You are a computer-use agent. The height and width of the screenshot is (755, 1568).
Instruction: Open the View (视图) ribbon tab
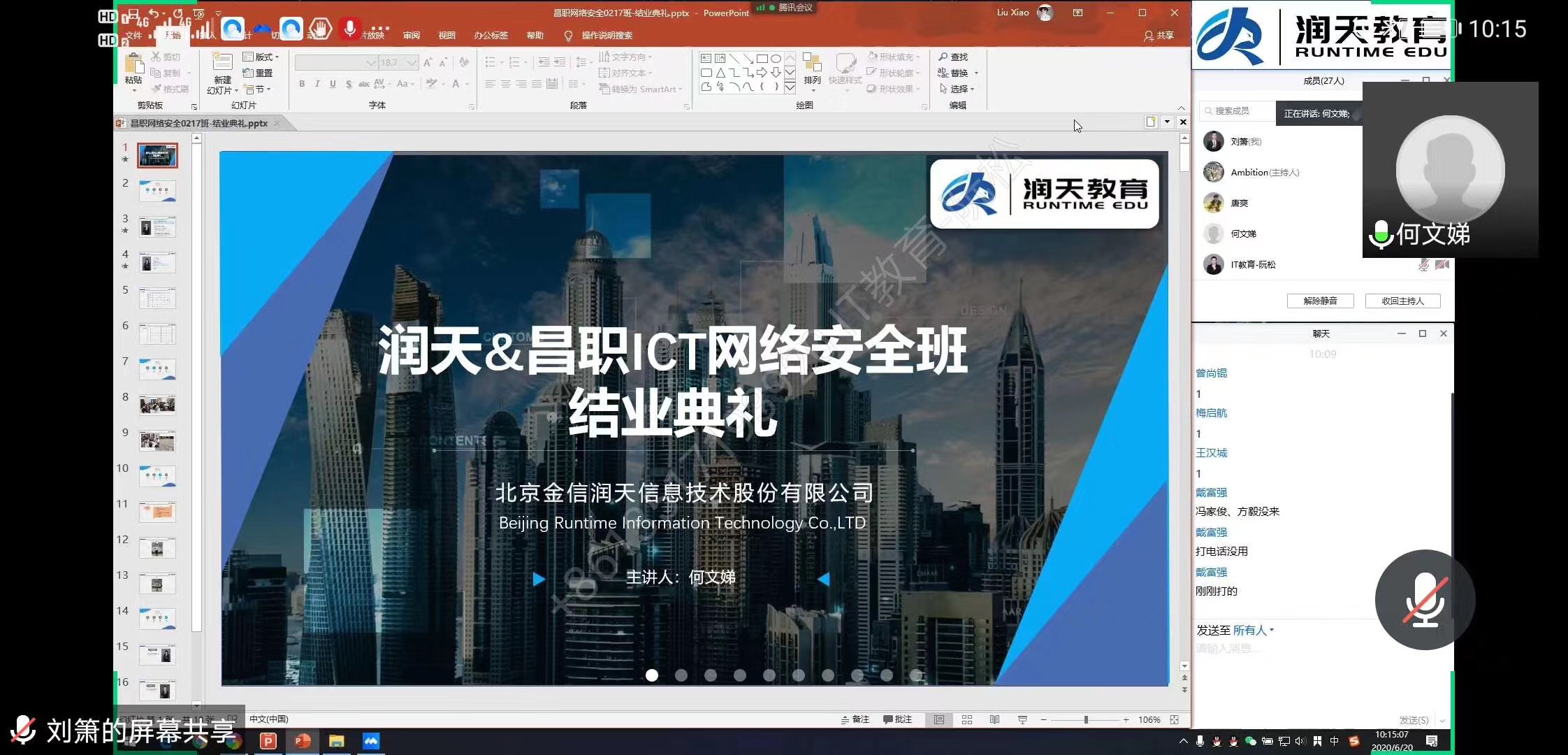447,35
